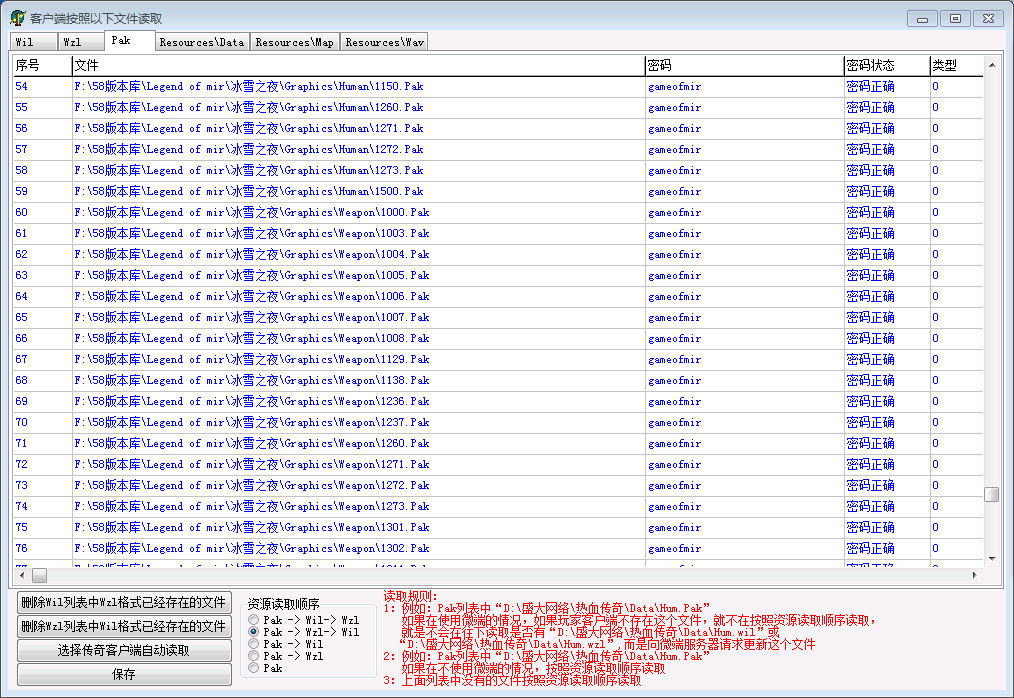This screenshot has width=1014, height=698.
Task: Select the "Pak -> Wil-> Wzl" read order
Action: (254, 620)
